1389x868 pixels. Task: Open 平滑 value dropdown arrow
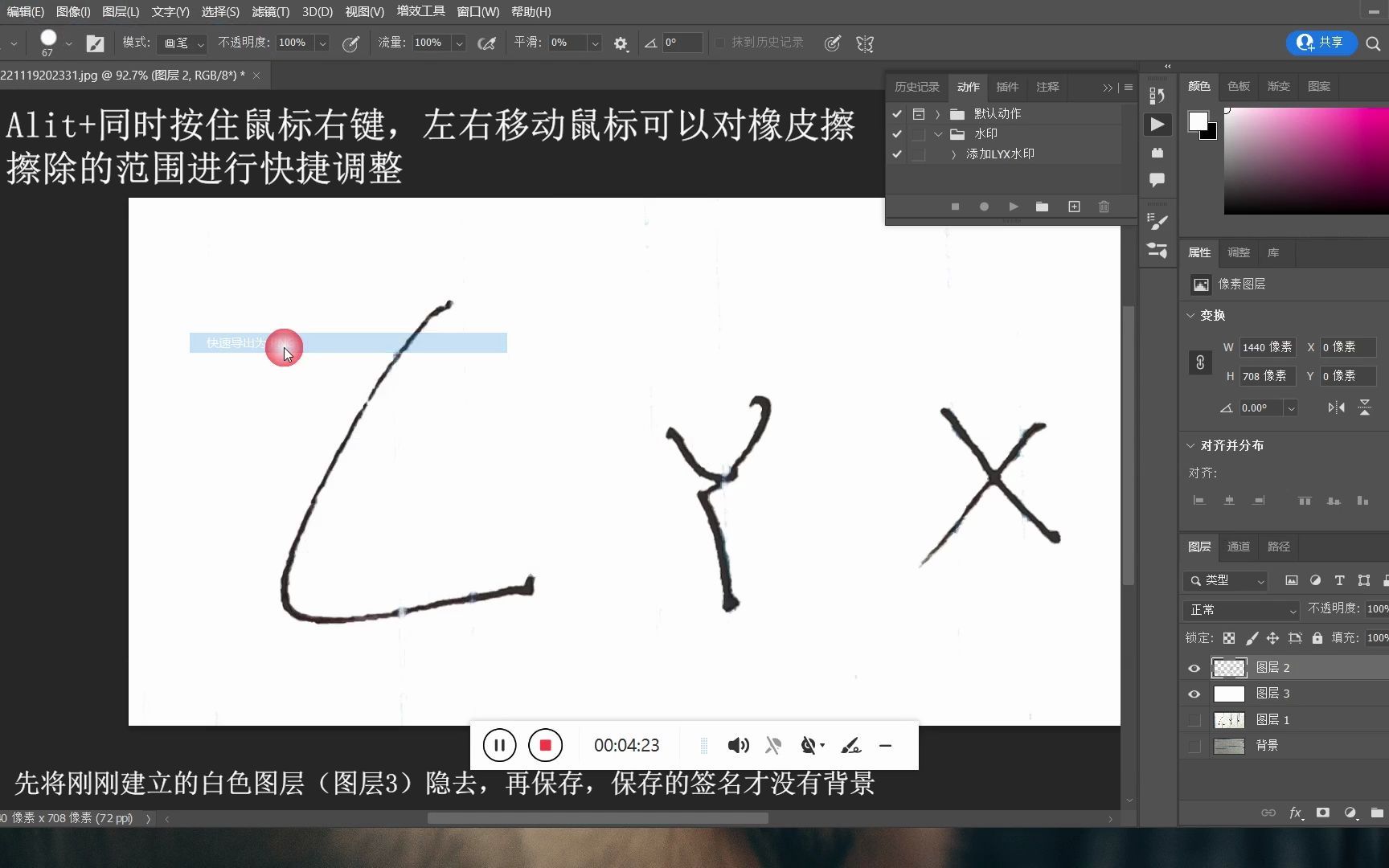(x=595, y=43)
